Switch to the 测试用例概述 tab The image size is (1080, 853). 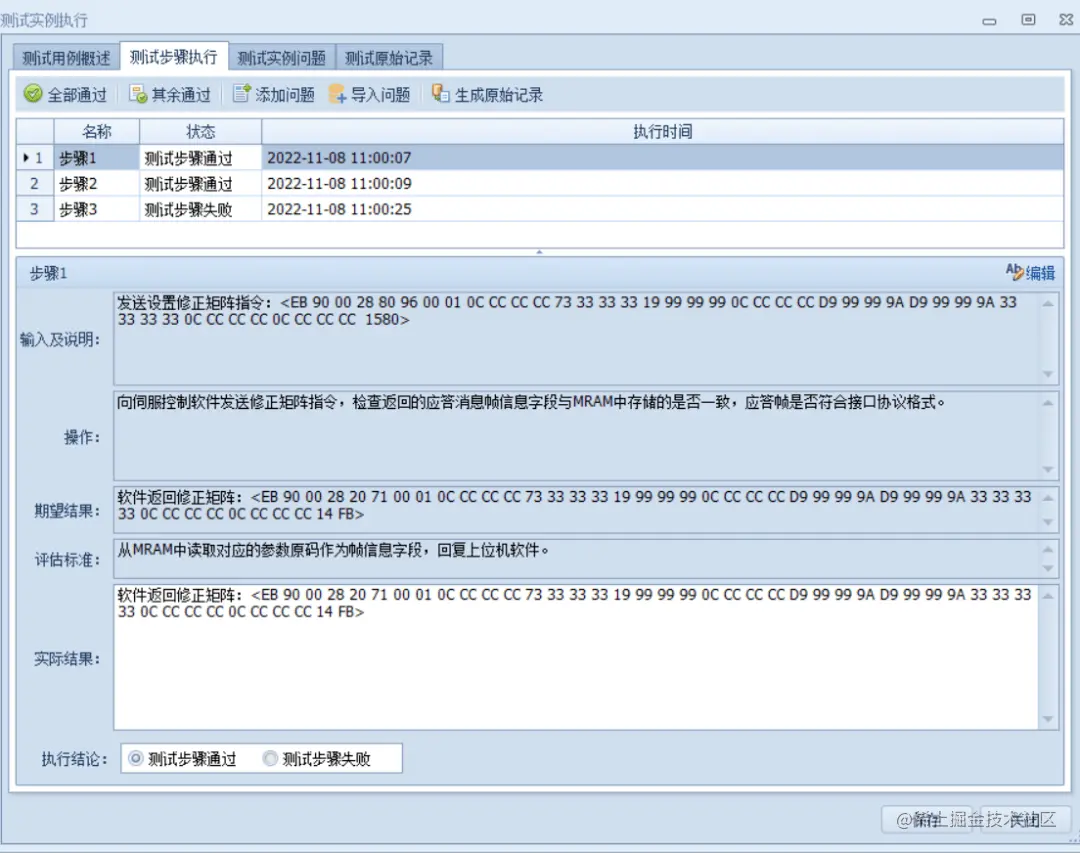pos(66,58)
